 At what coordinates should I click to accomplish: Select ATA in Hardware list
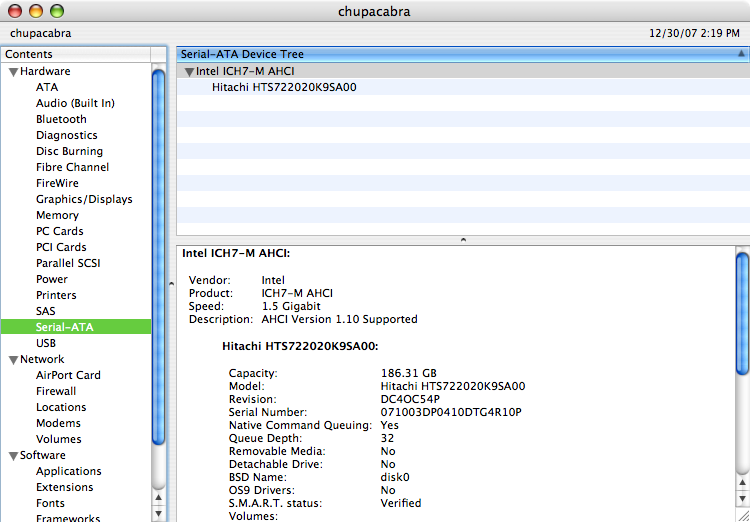pos(47,87)
